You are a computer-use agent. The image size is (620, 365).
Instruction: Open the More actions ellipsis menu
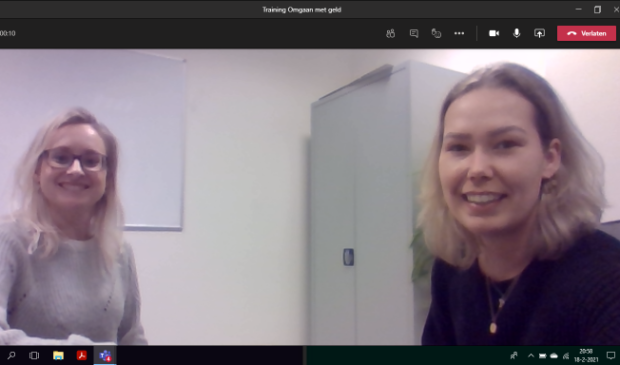coord(459,34)
